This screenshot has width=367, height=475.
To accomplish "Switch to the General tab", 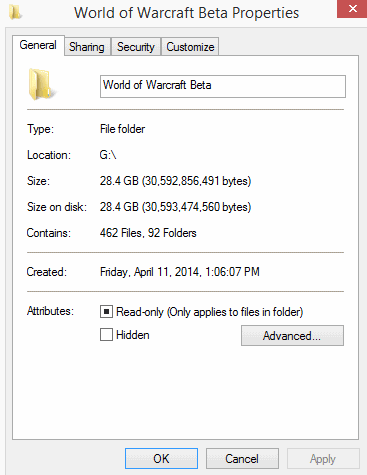I will click(x=38, y=45).
